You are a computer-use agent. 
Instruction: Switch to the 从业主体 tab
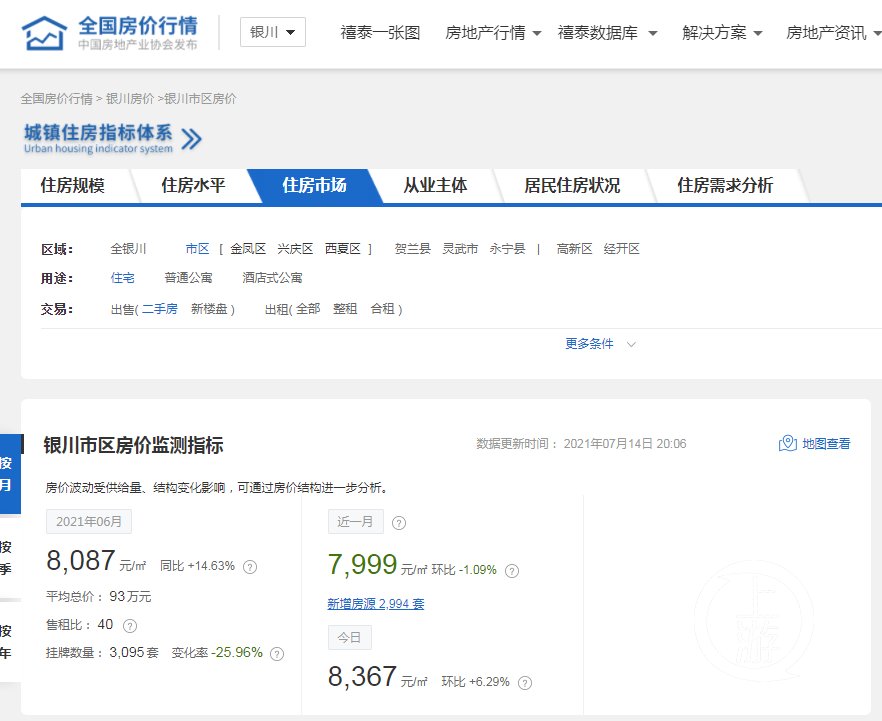click(435, 186)
